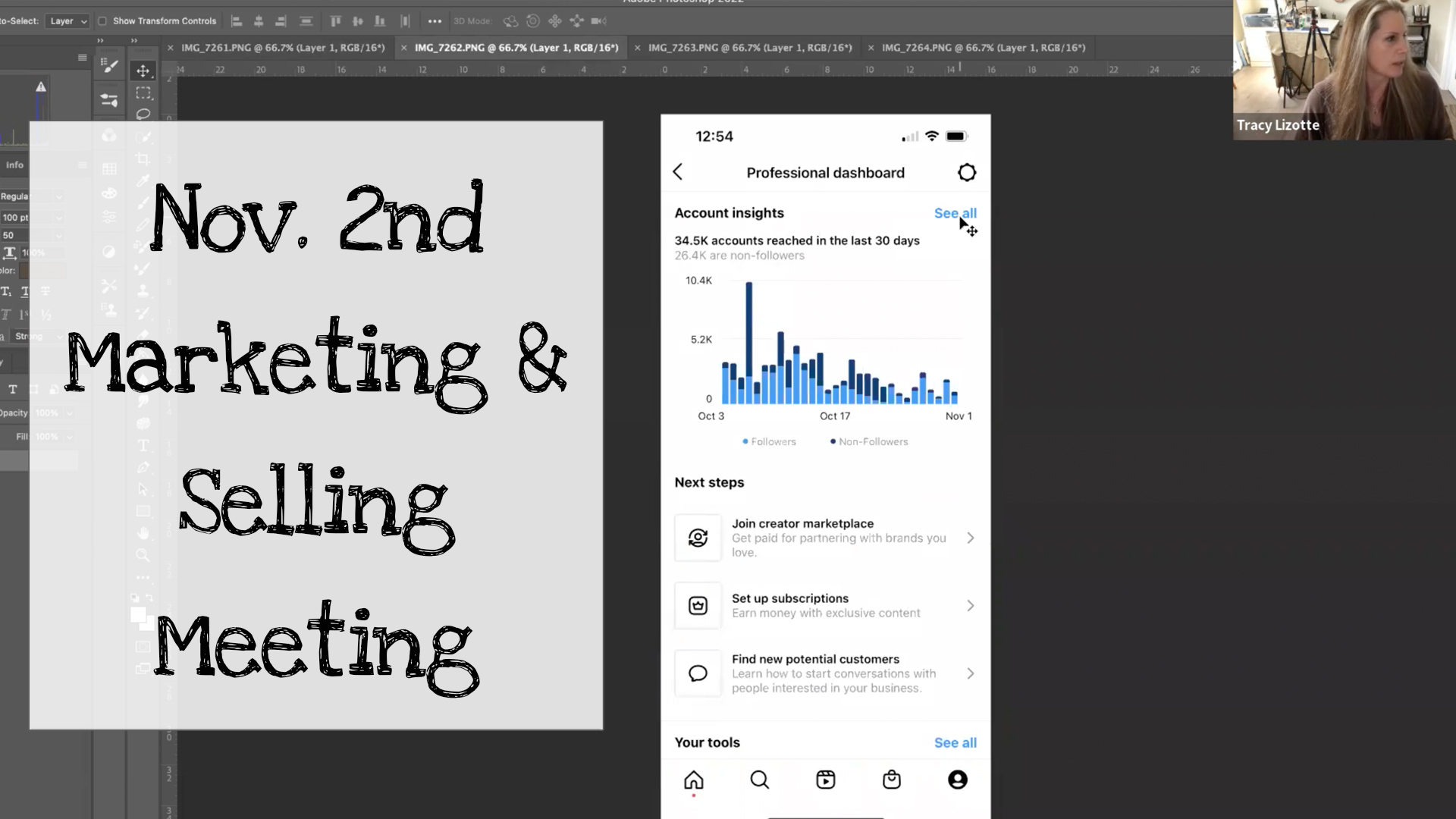Close the IMG_7264.PNG document tab
This screenshot has width=1456, height=819.
pos(871,48)
